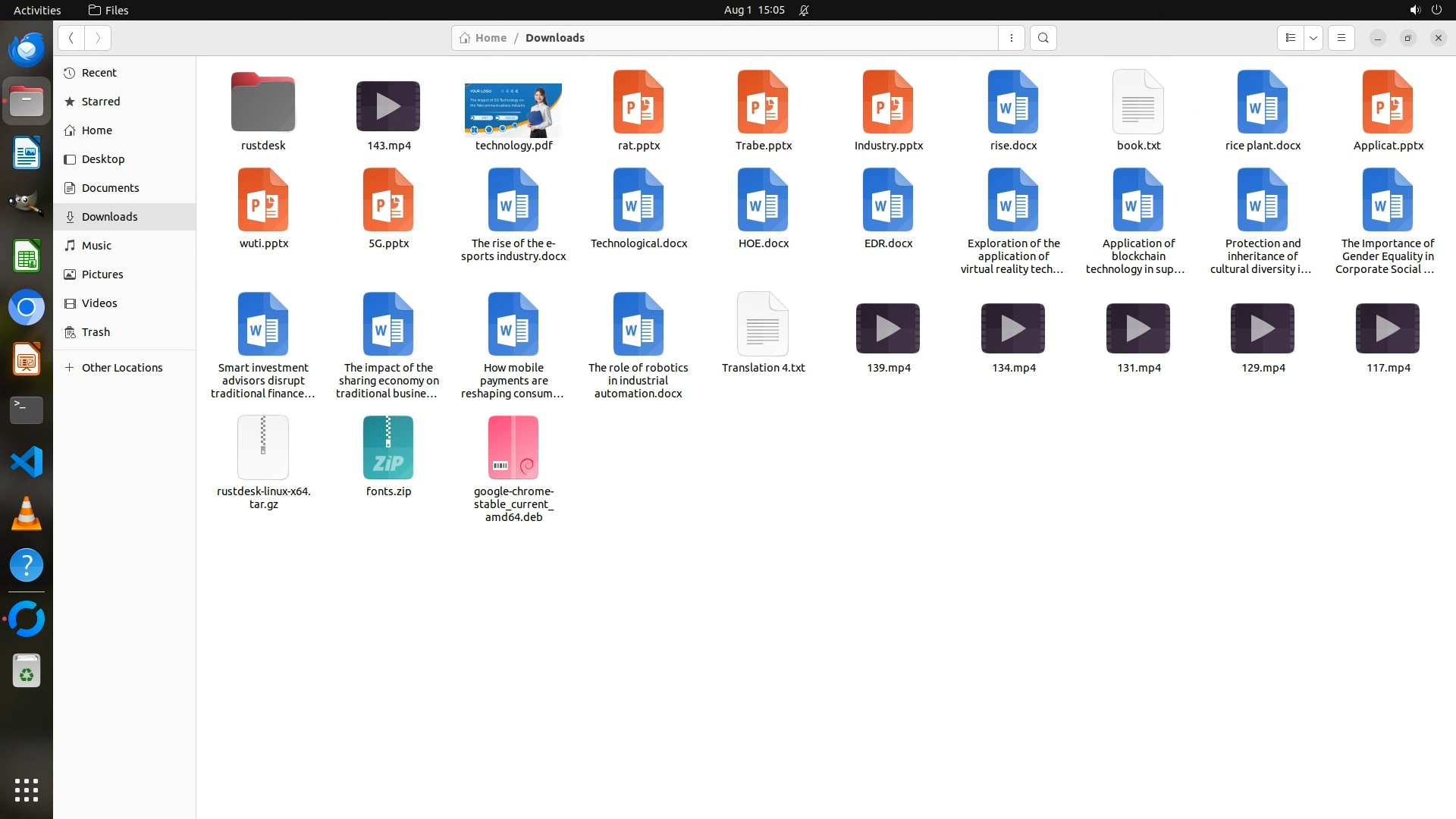Expand the view options dropdown arrow

tap(1313, 38)
